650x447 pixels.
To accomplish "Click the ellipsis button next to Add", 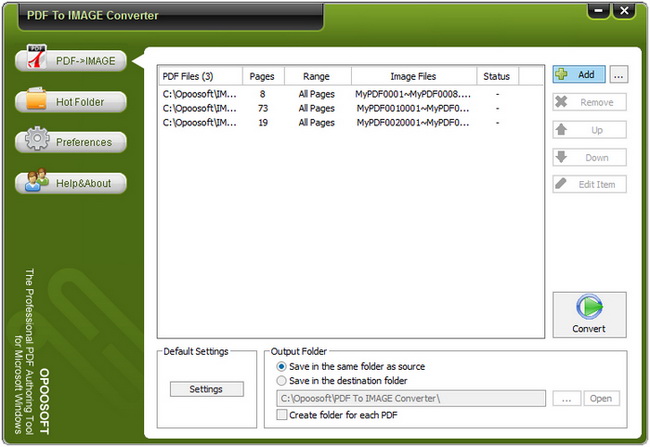I will coord(619,75).
